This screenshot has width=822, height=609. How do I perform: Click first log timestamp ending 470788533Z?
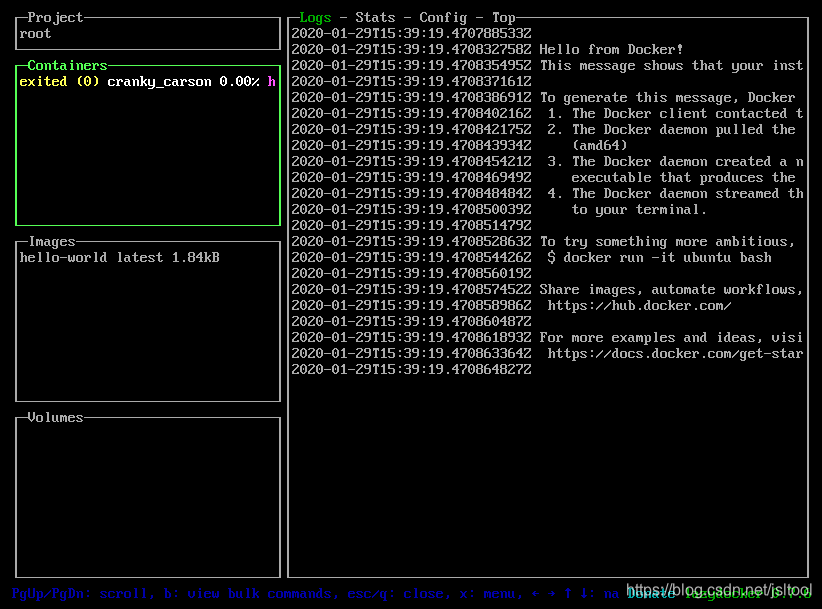tap(412, 34)
